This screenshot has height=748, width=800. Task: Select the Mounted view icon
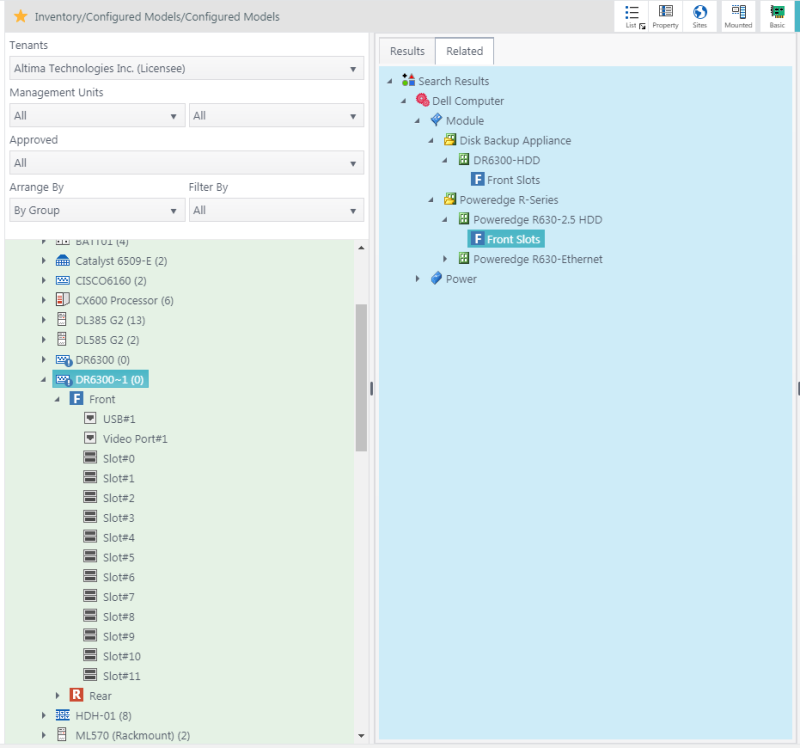tap(738, 16)
